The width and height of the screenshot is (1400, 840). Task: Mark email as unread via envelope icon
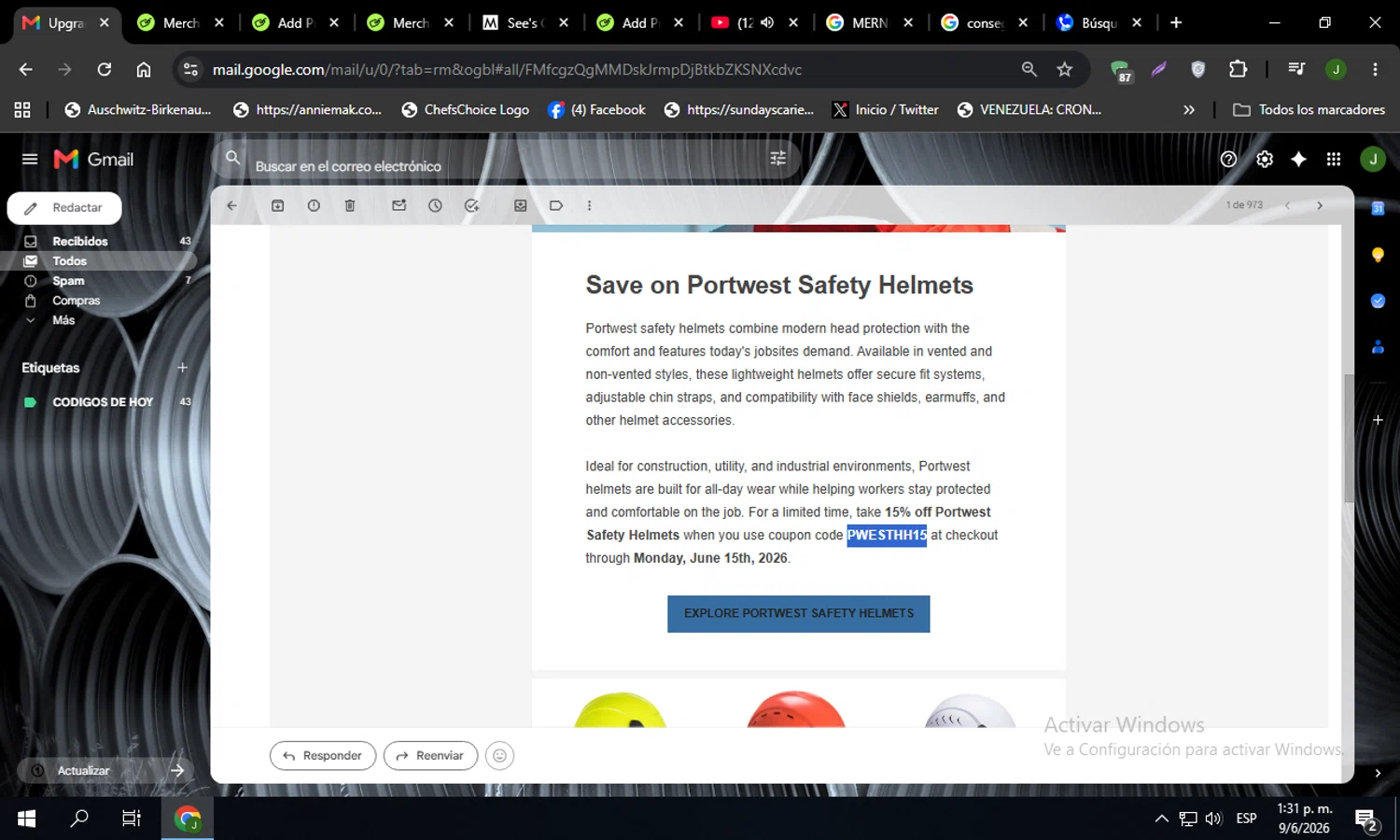399,205
